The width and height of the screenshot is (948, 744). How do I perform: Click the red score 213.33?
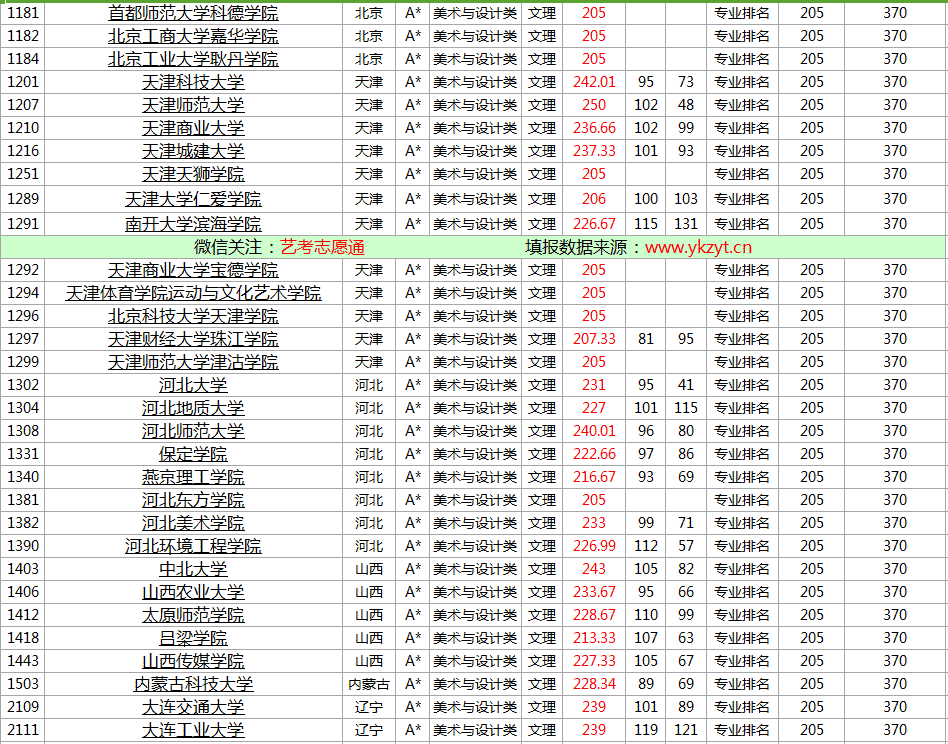(x=594, y=638)
